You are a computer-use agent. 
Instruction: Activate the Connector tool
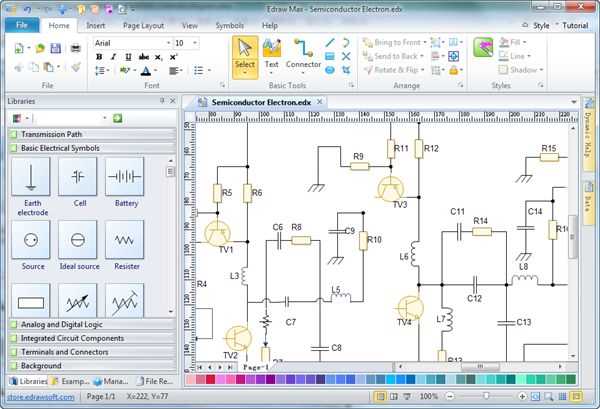[x=303, y=55]
